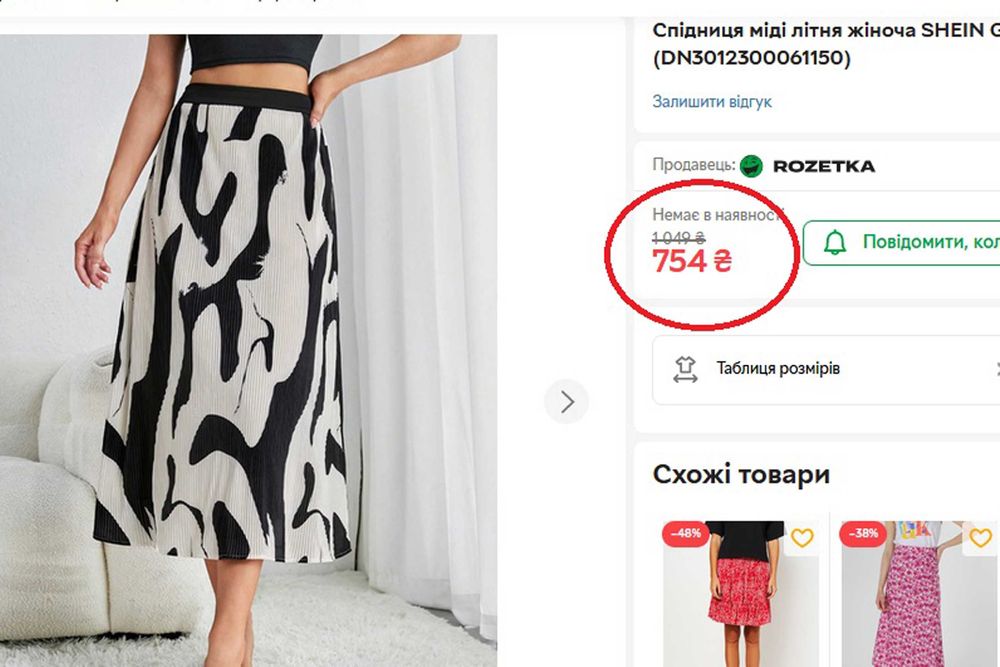Image resolution: width=1000 pixels, height=667 pixels.
Task: Add the red skirt to wishlist
Action: point(802,538)
